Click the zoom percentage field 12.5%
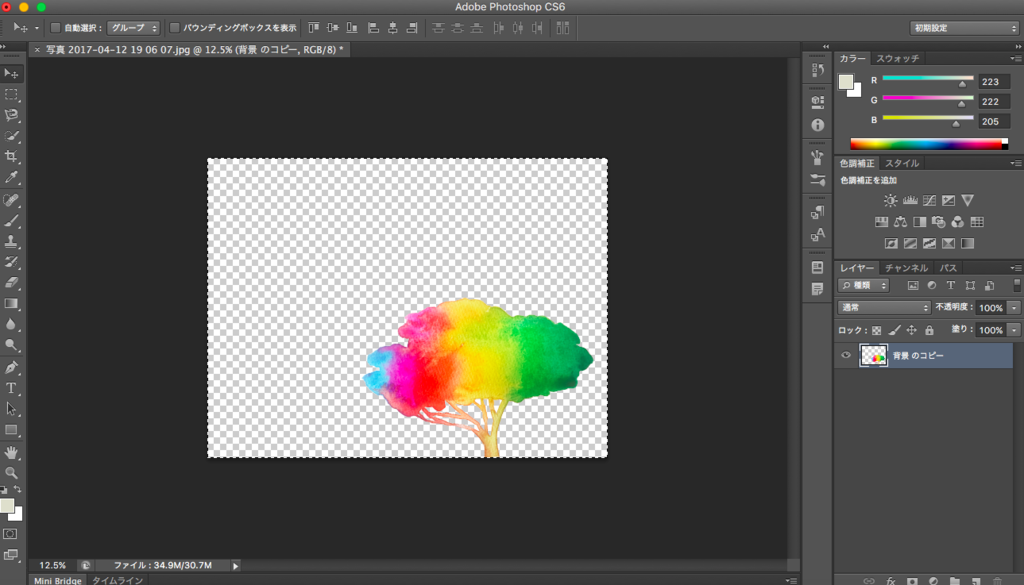The height and width of the screenshot is (585, 1024). 52,565
